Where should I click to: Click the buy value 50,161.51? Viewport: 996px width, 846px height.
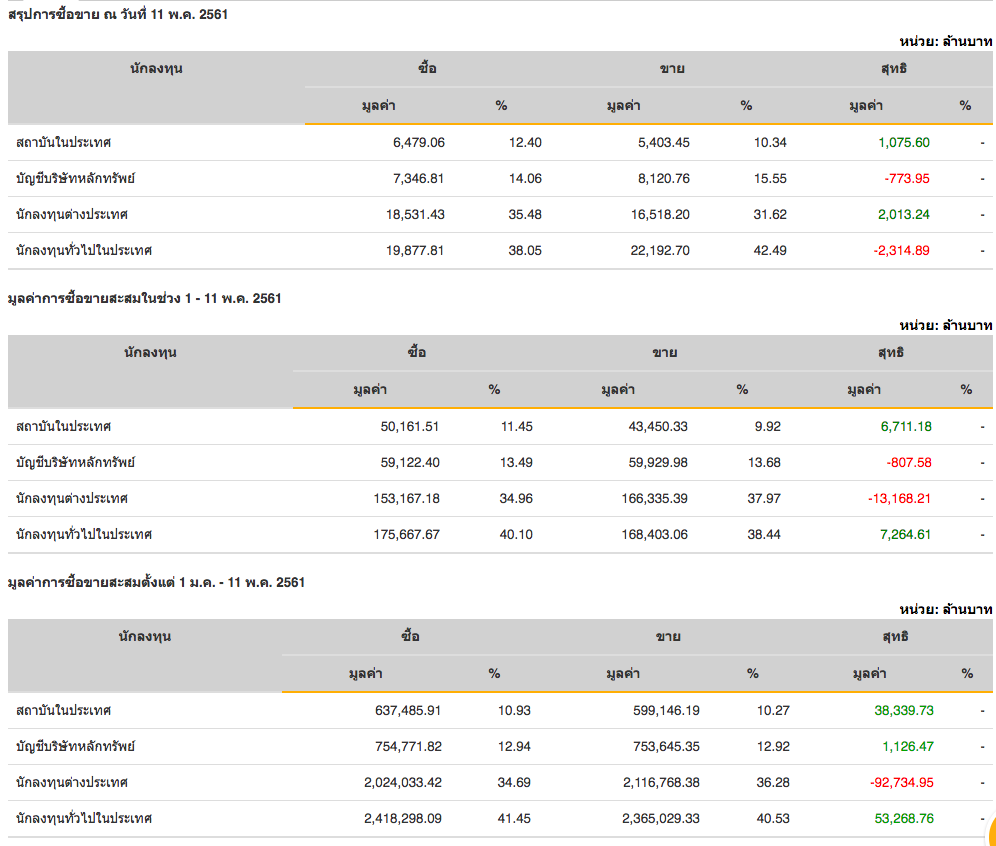[x=403, y=426]
